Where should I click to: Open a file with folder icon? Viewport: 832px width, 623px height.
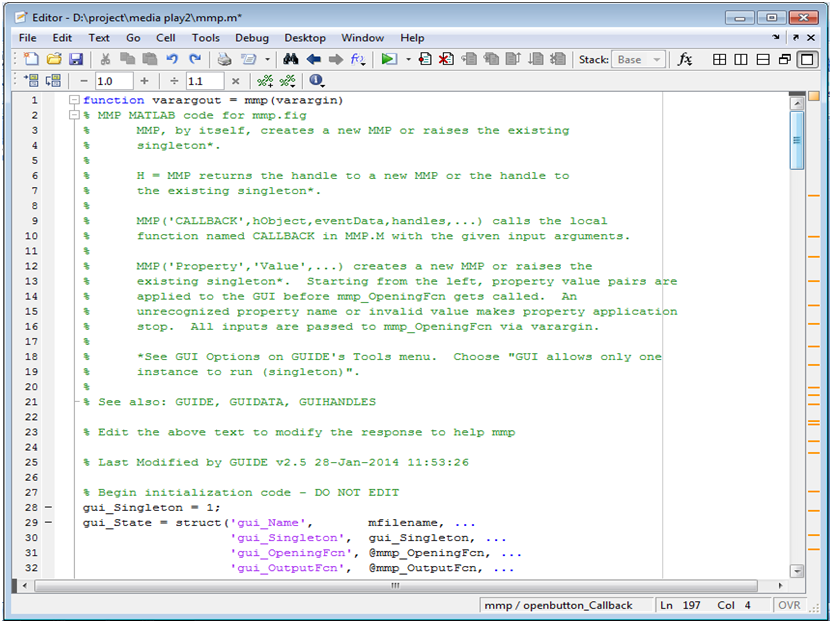(x=54, y=59)
